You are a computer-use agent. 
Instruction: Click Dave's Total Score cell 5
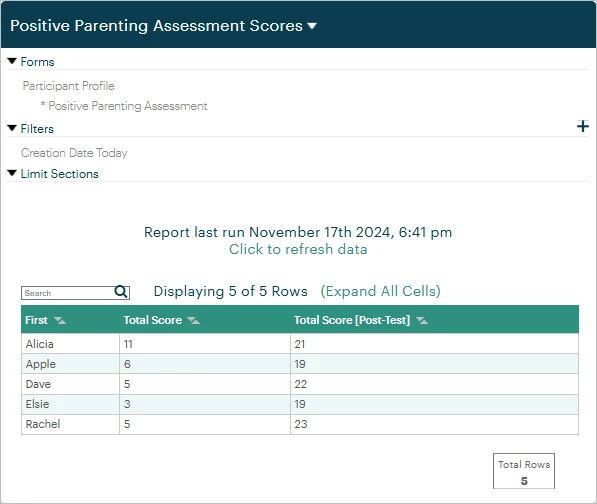[205, 384]
